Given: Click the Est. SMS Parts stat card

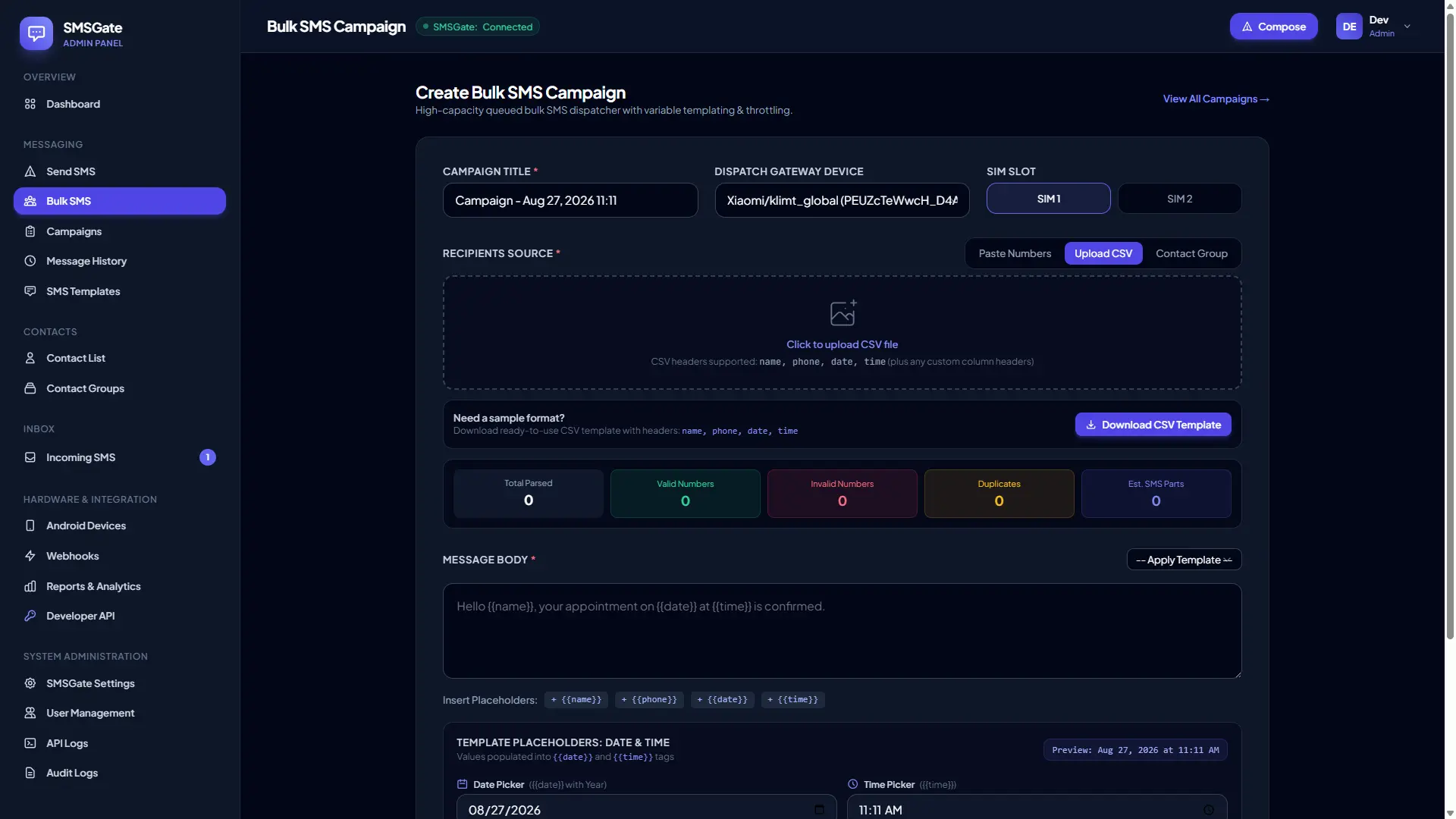Looking at the screenshot, I should [x=1156, y=494].
